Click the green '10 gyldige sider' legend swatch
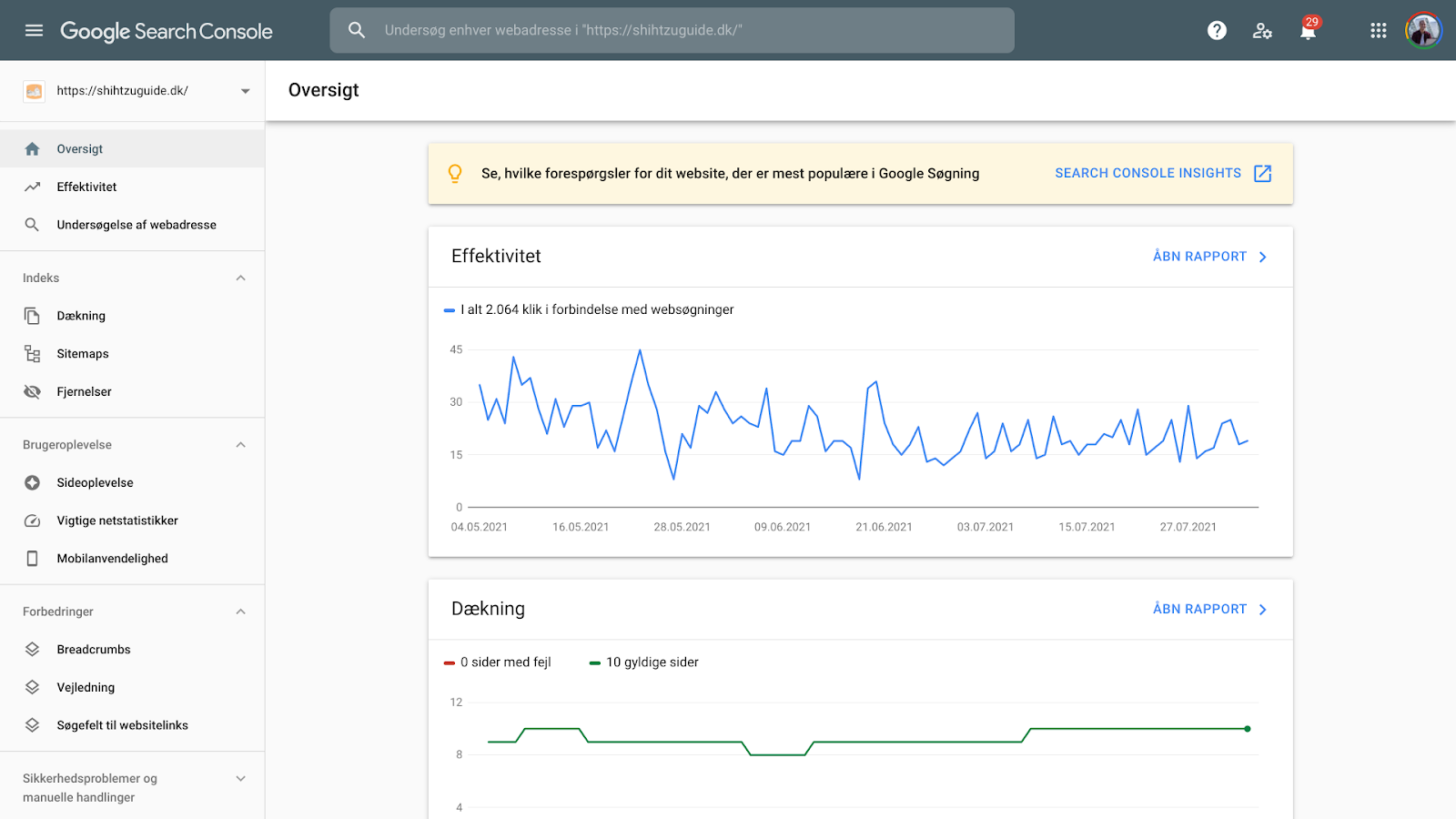The width and height of the screenshot is (1456, 819). (x=594, y=662)
